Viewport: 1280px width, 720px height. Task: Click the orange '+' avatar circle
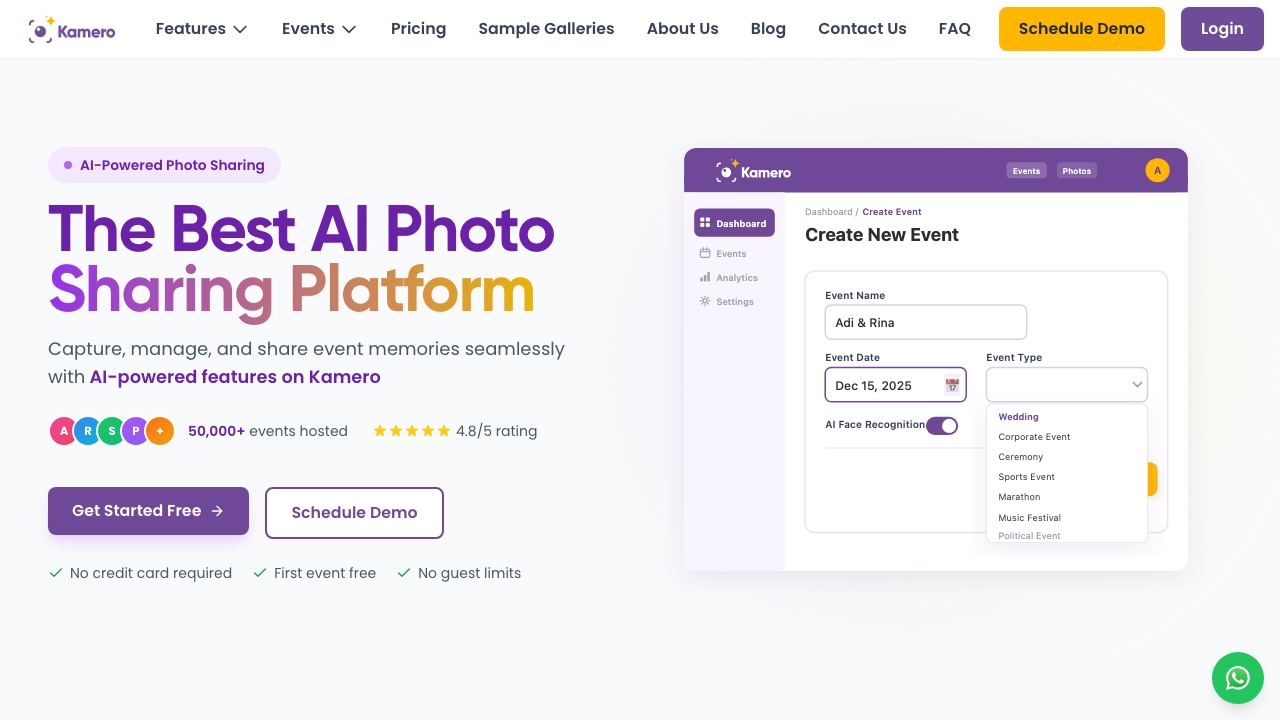[x=160, y=431]
